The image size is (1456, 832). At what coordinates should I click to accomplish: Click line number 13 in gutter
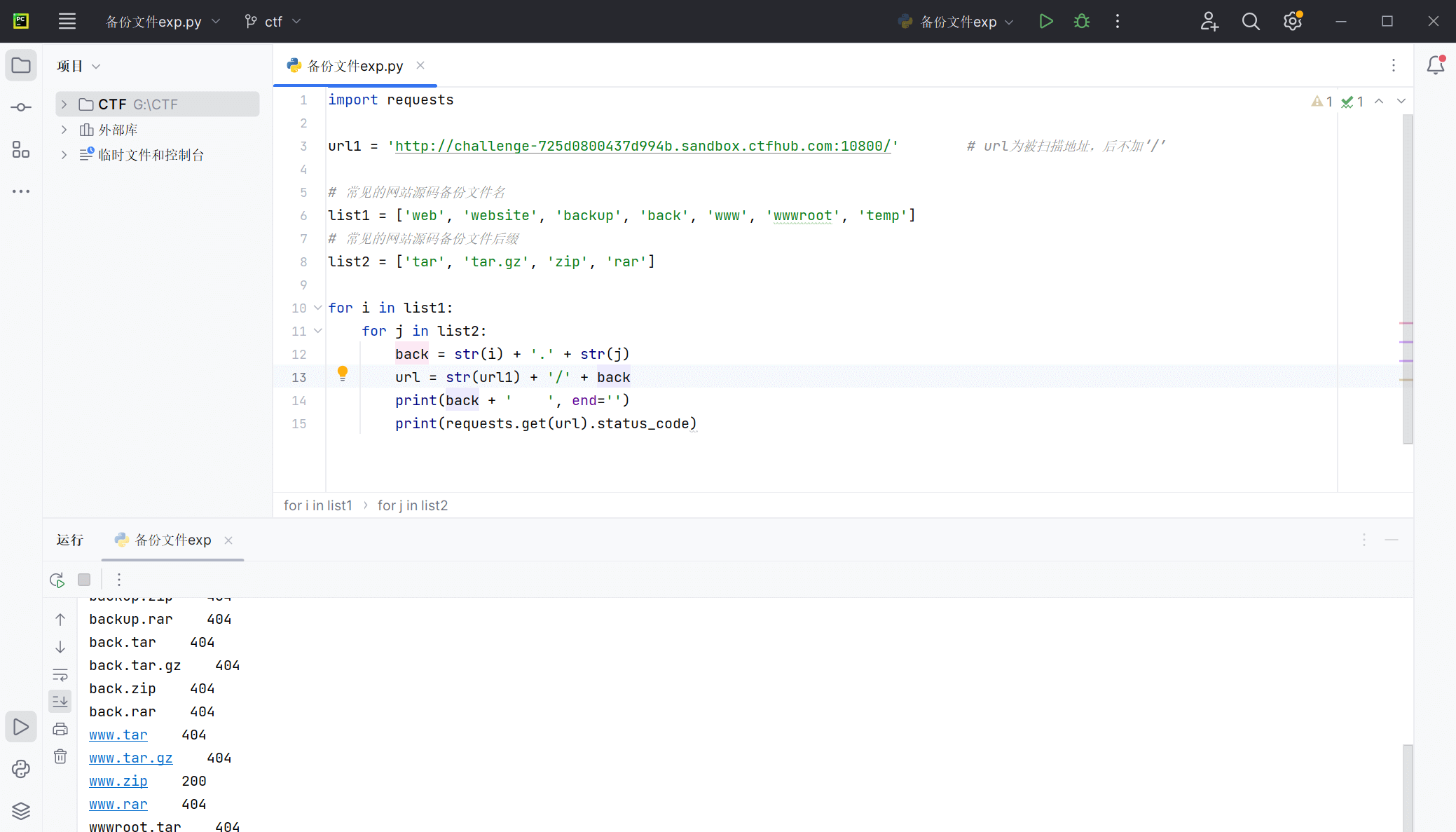[299, 377]
